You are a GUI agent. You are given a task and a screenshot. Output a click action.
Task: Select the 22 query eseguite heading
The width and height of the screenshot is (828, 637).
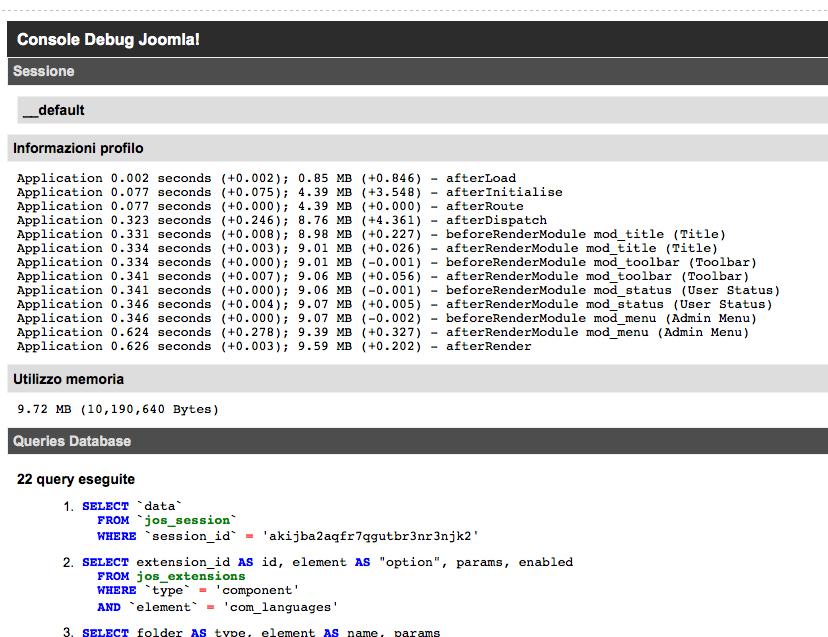[76, 479]
